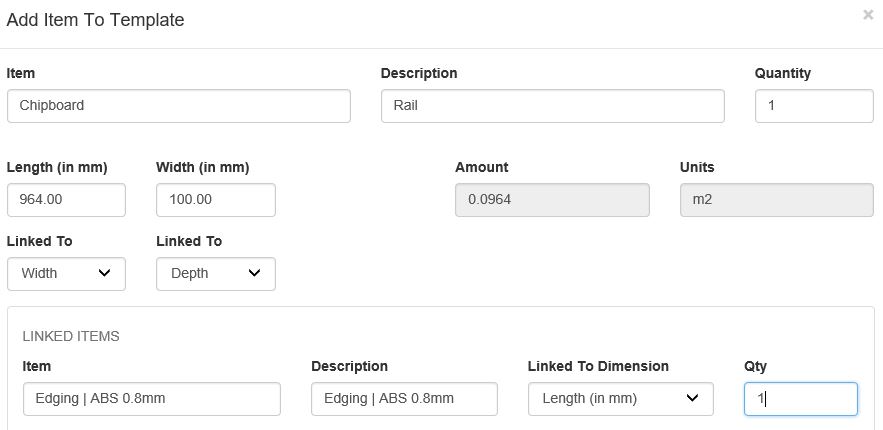
Task: Focus the Description field containing Rail
Action: coord(552,106)
